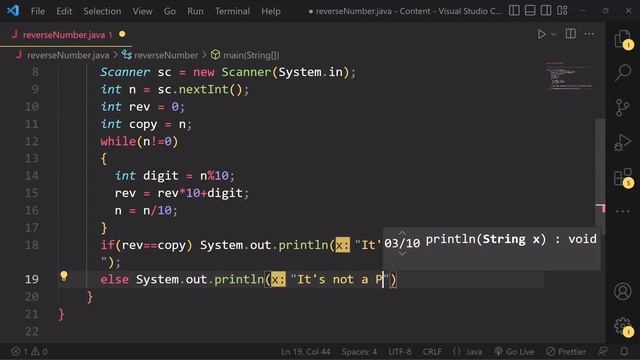Open the Run menu
The image size is (640, 360).
click(196, 11)
